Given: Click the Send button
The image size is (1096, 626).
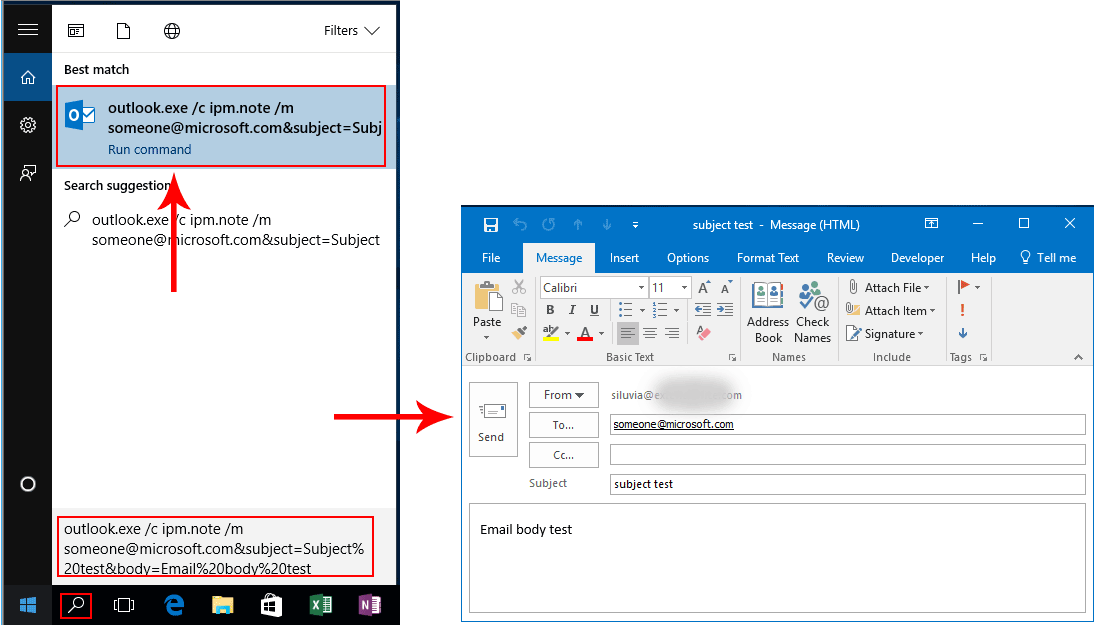Looking at the screenshot, I should click(x=493, y=419).
